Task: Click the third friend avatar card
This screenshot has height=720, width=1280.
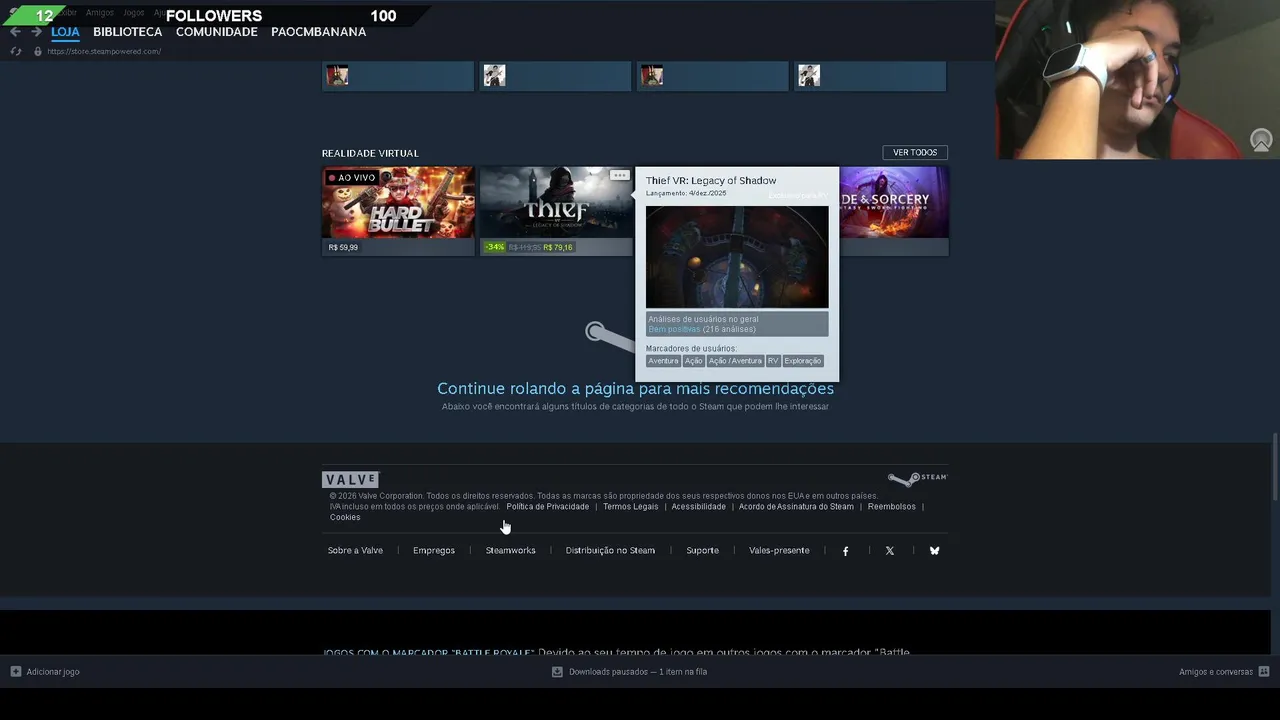Action: (712, 76)
